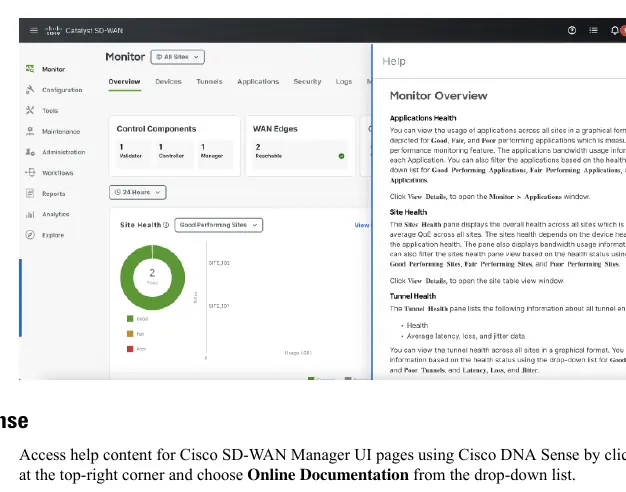The width and height of the screenshot is (626, 492).
Task: Open the All Sites dropdown
Action: coord(178,57)
